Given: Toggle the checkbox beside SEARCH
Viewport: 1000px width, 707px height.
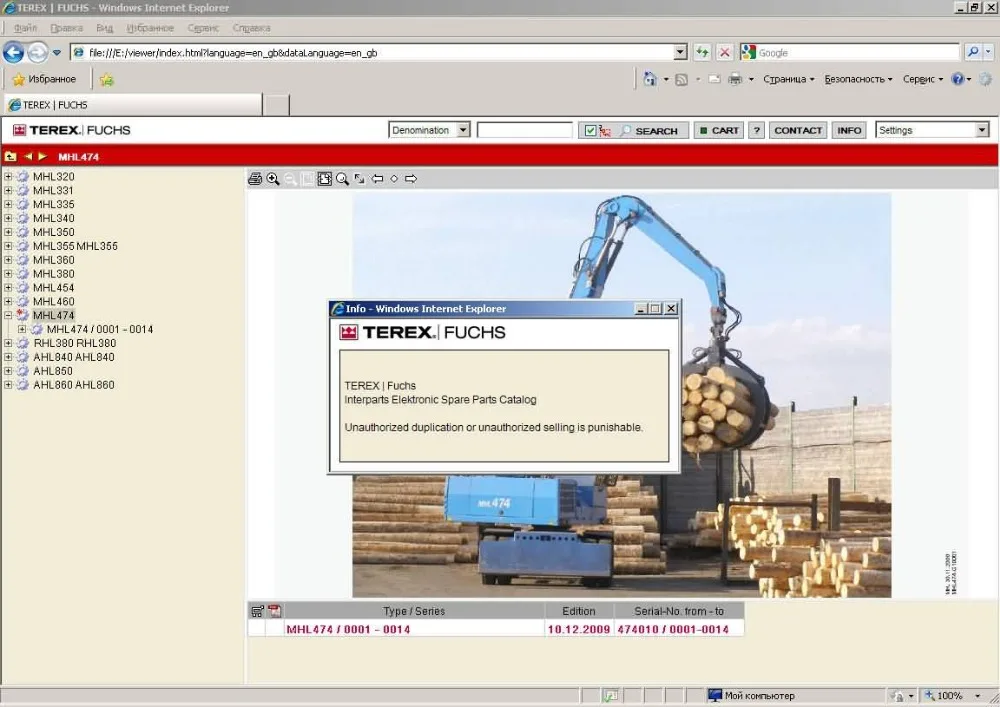Looking at the screenshot, I should pyautogui.click(x=591, y=131).
